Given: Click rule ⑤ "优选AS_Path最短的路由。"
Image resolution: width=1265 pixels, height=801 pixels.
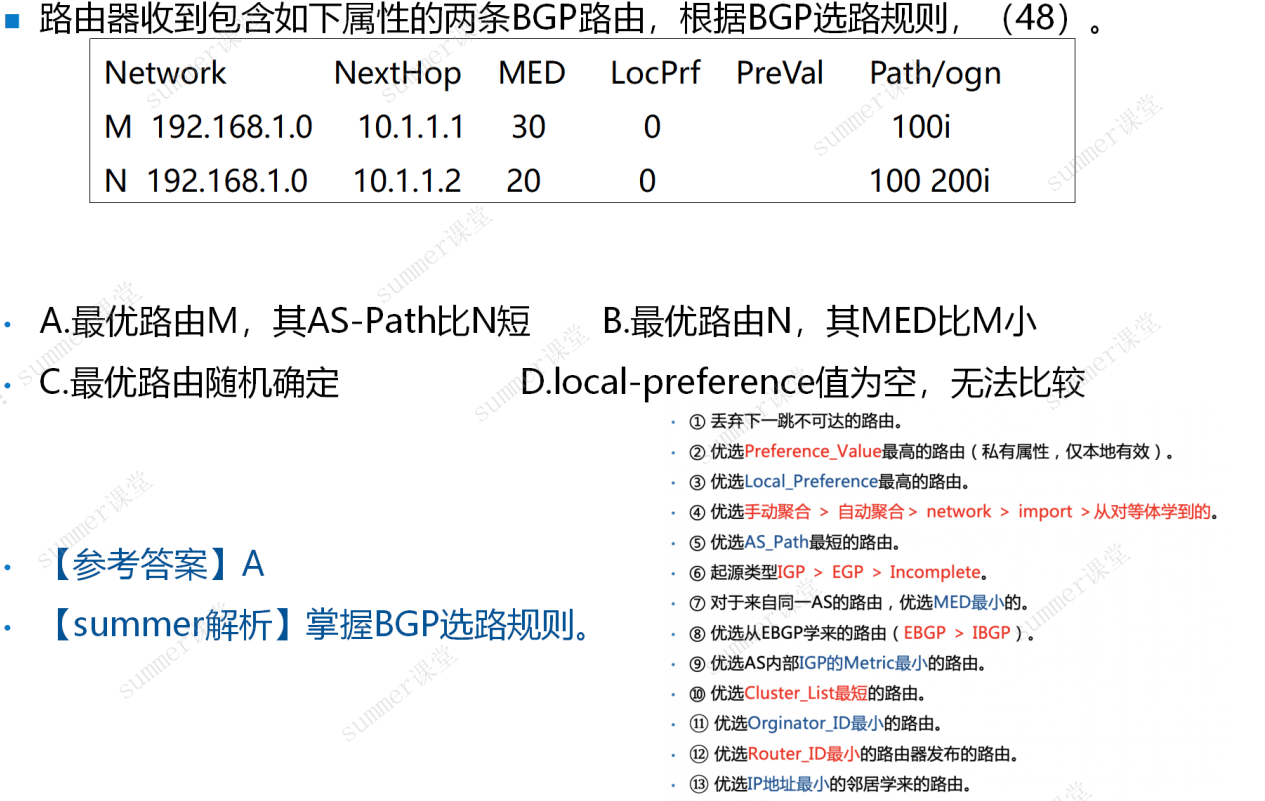Looking at the screenshot, I should click(795, 543).
